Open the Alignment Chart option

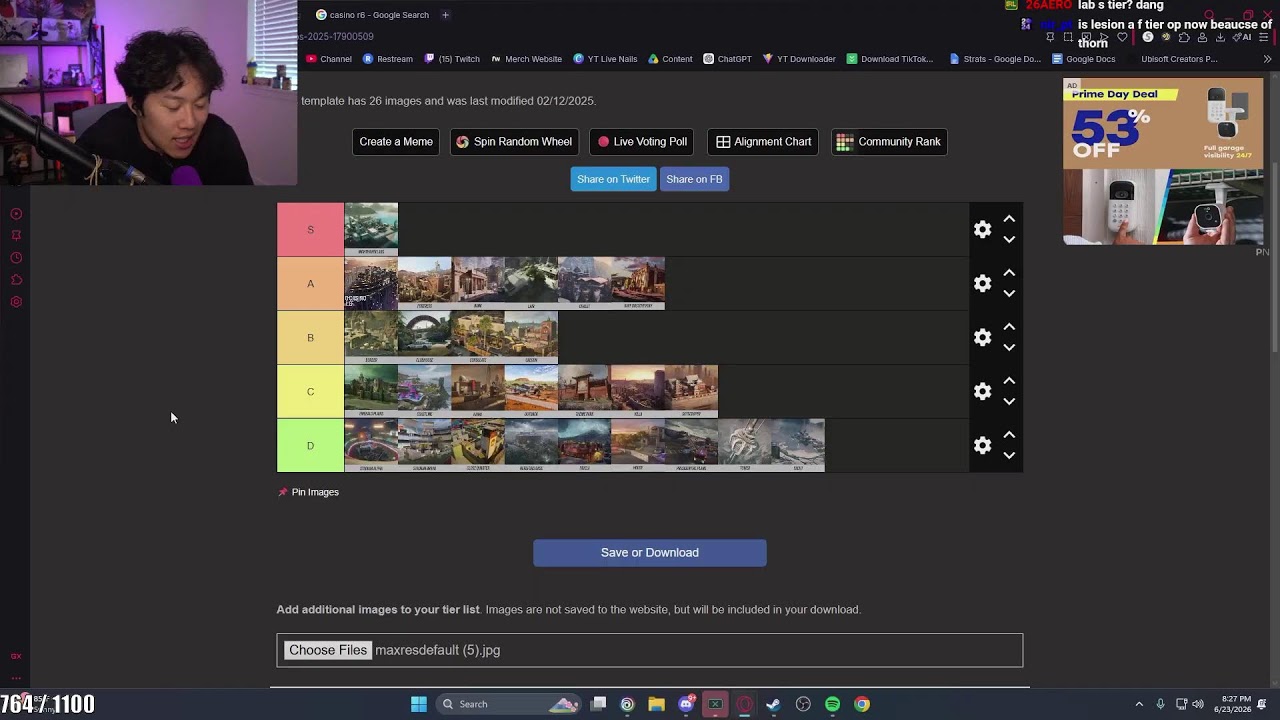tap(764, 142)
